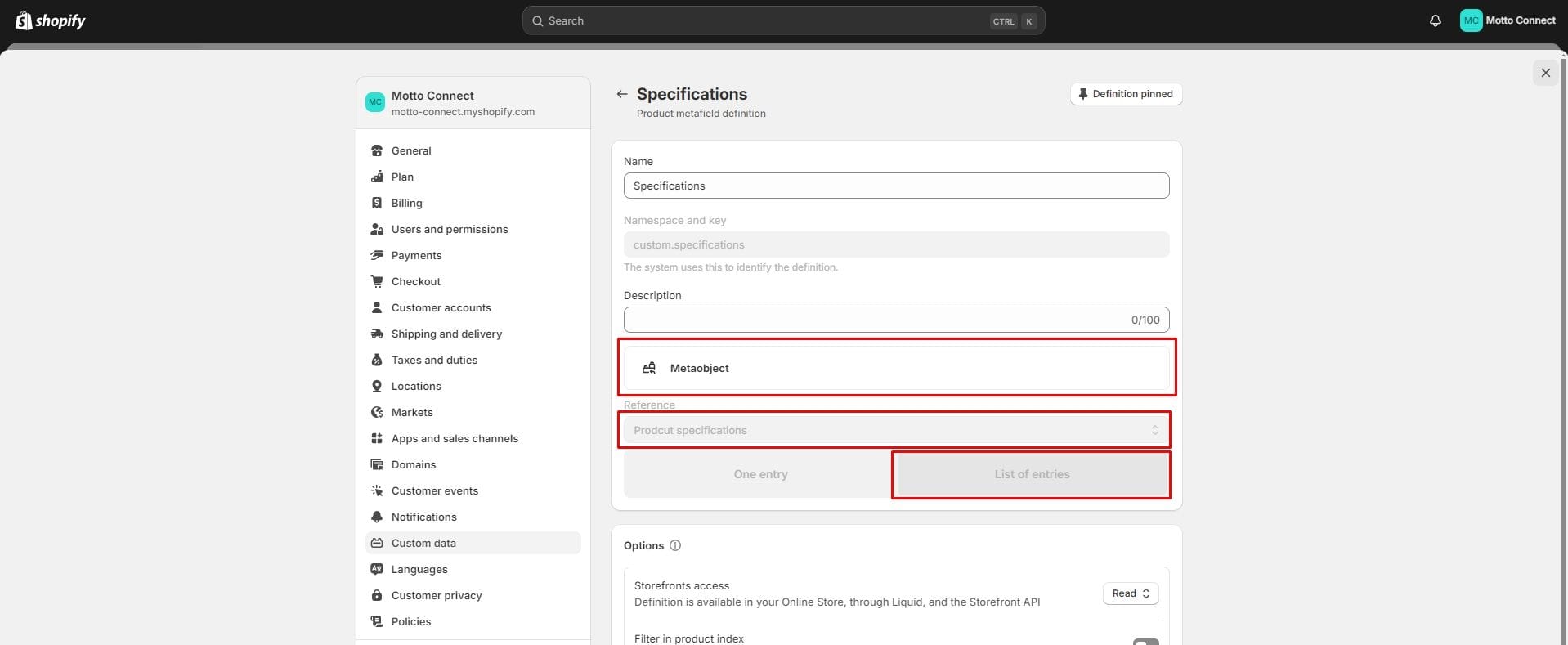Go back with the arrow next to Specifications
Image resolution: width=1568 pixels, height=645 pixels.
[622, 94]
